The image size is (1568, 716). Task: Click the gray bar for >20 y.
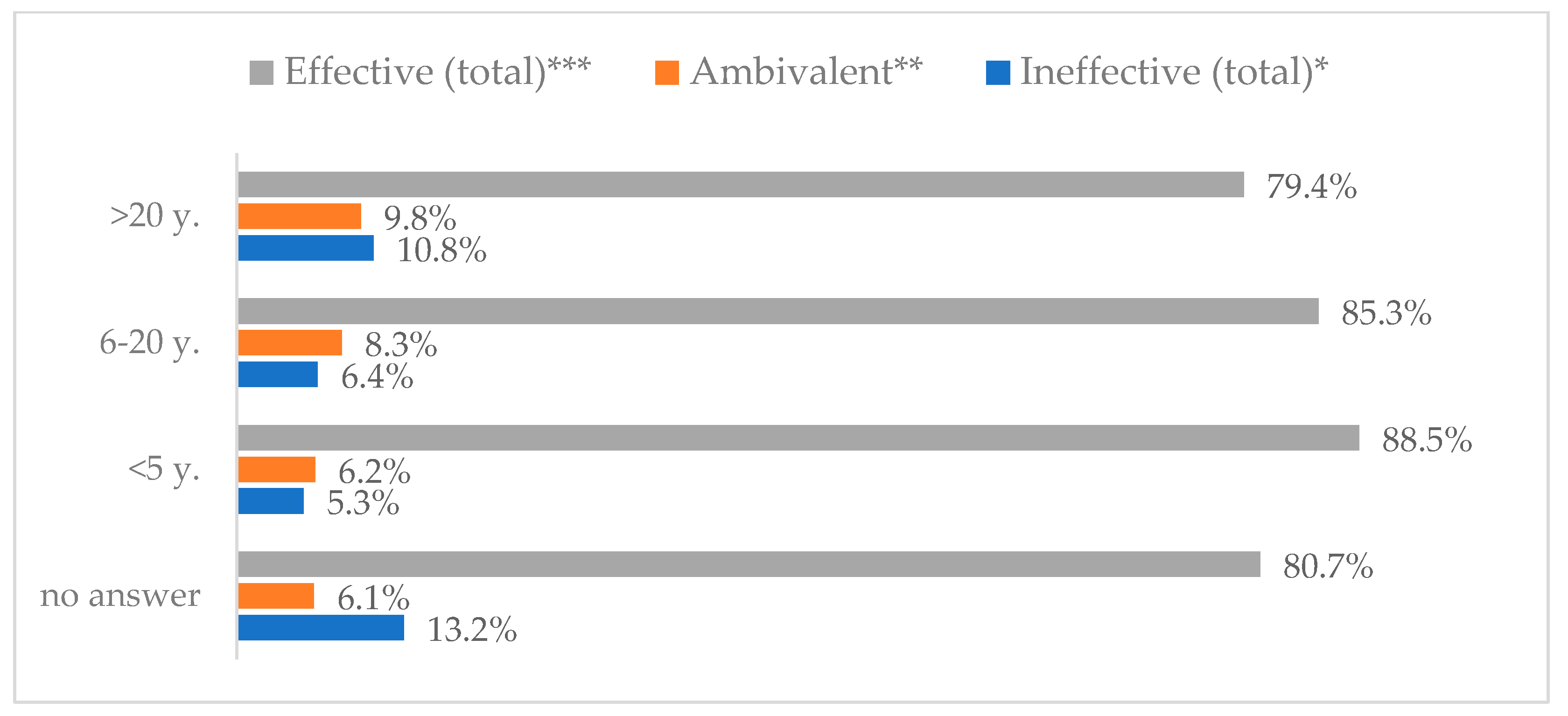tap(741, 184)
